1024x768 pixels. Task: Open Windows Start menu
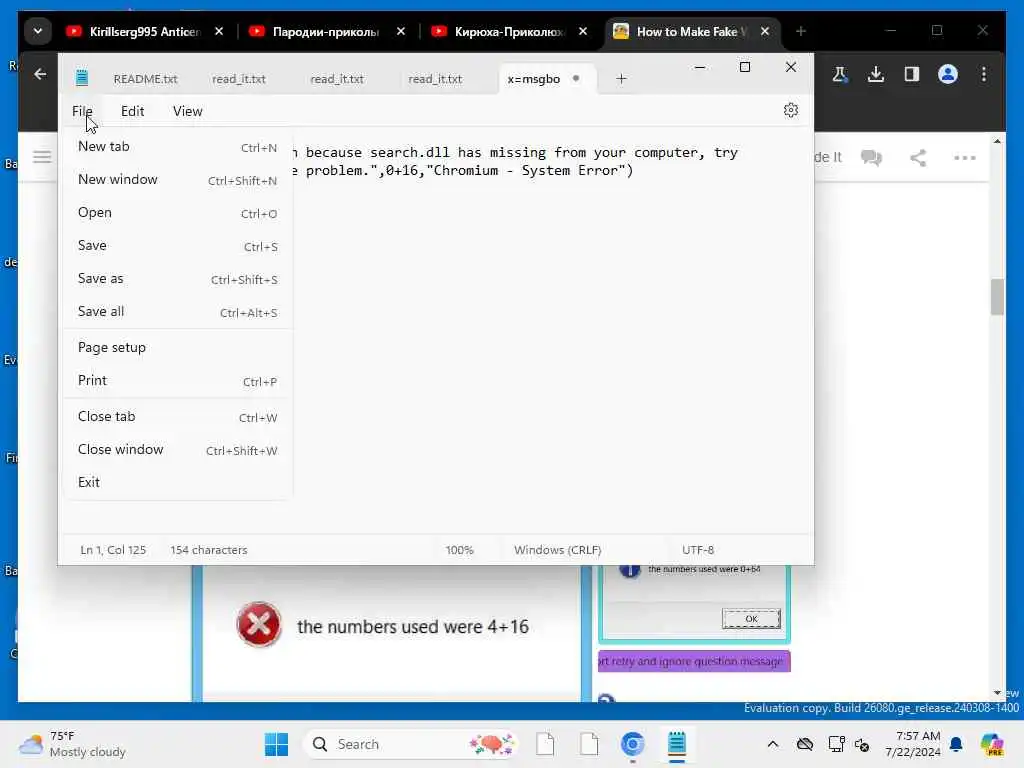tap(276, 744)
